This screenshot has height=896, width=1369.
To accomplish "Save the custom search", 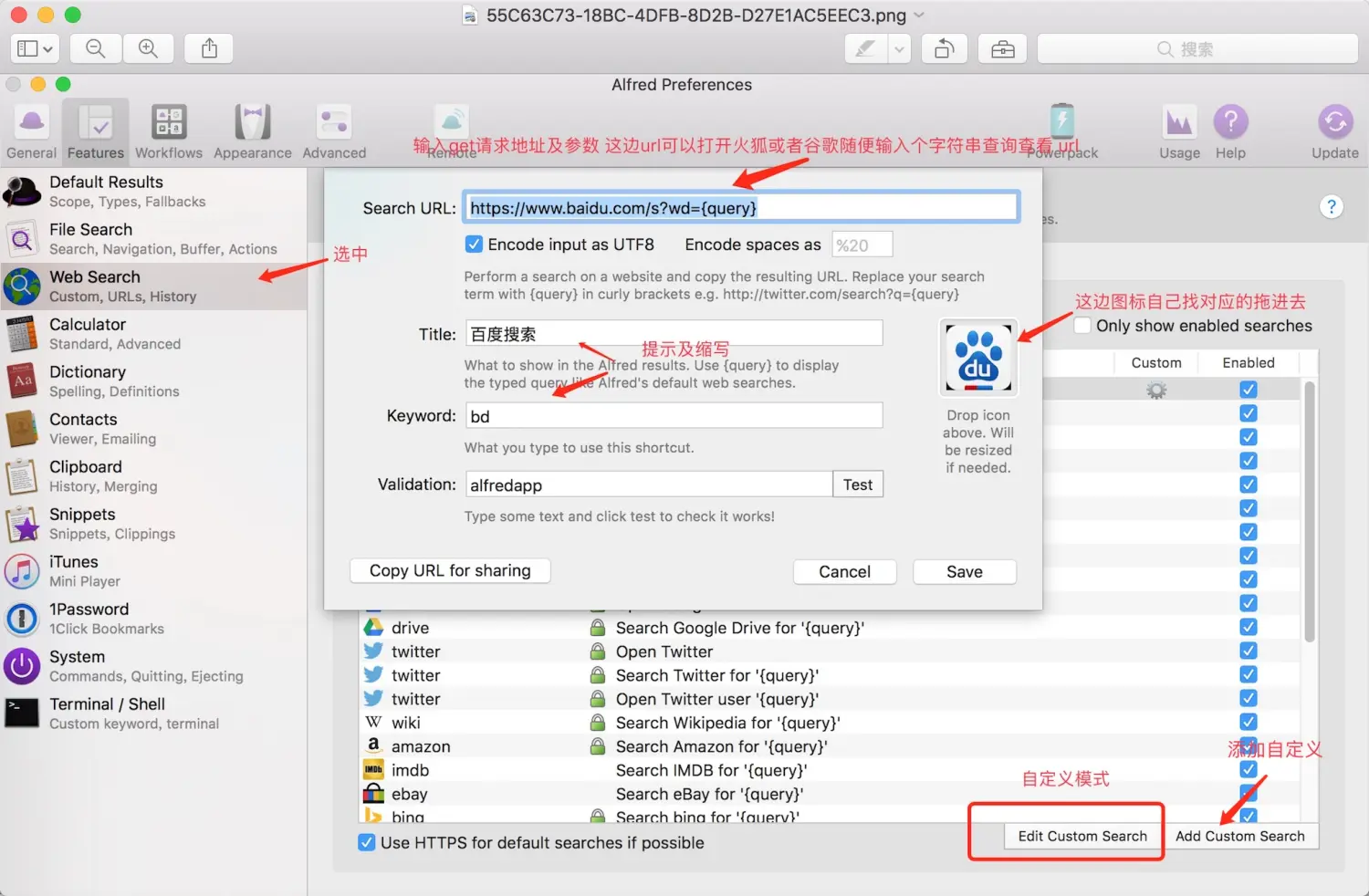I will tap(965, 572).
